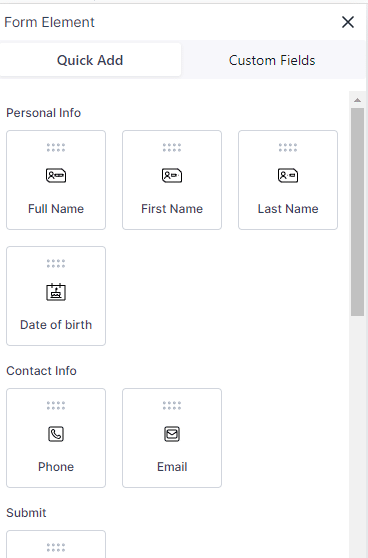Click the drag handle under Submit section
This screenshot has width=368, height=558.
(56, 547)
